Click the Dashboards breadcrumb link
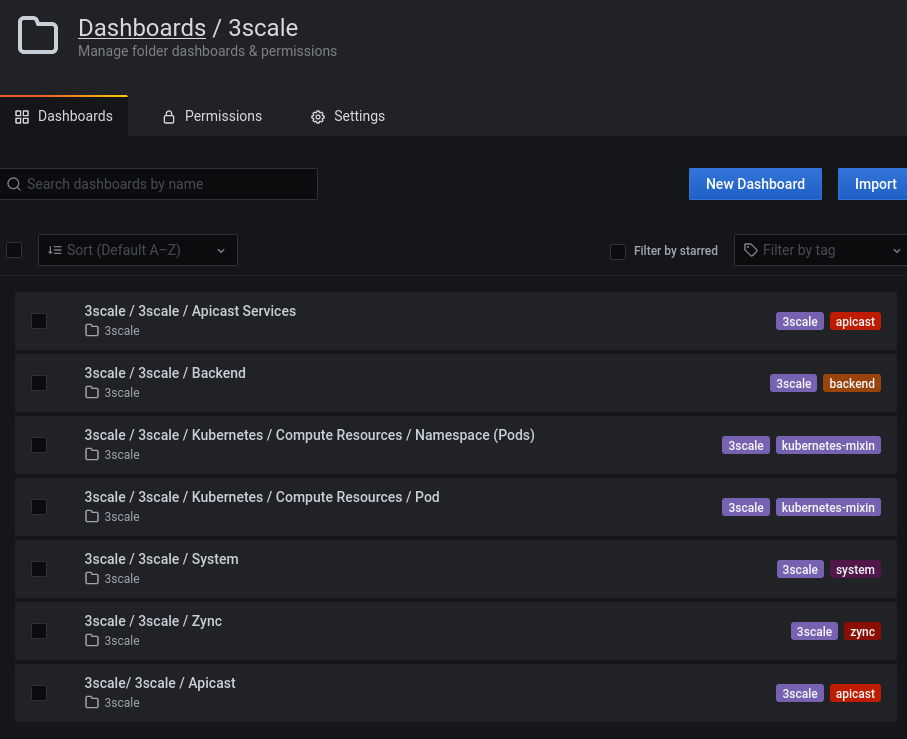Screen dimensions: 907x739 pyautogui.click(x=142, y=28)
